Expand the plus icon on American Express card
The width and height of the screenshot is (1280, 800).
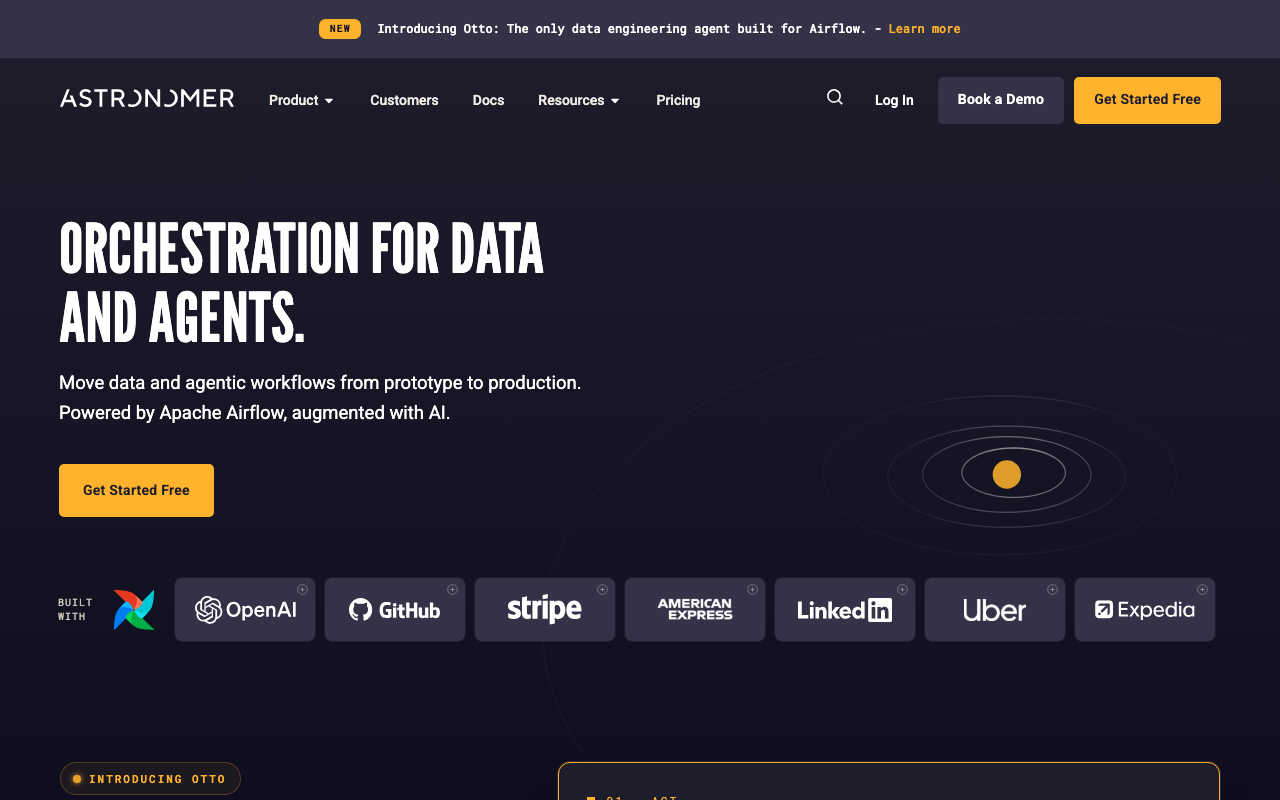[x=753, y=589]
